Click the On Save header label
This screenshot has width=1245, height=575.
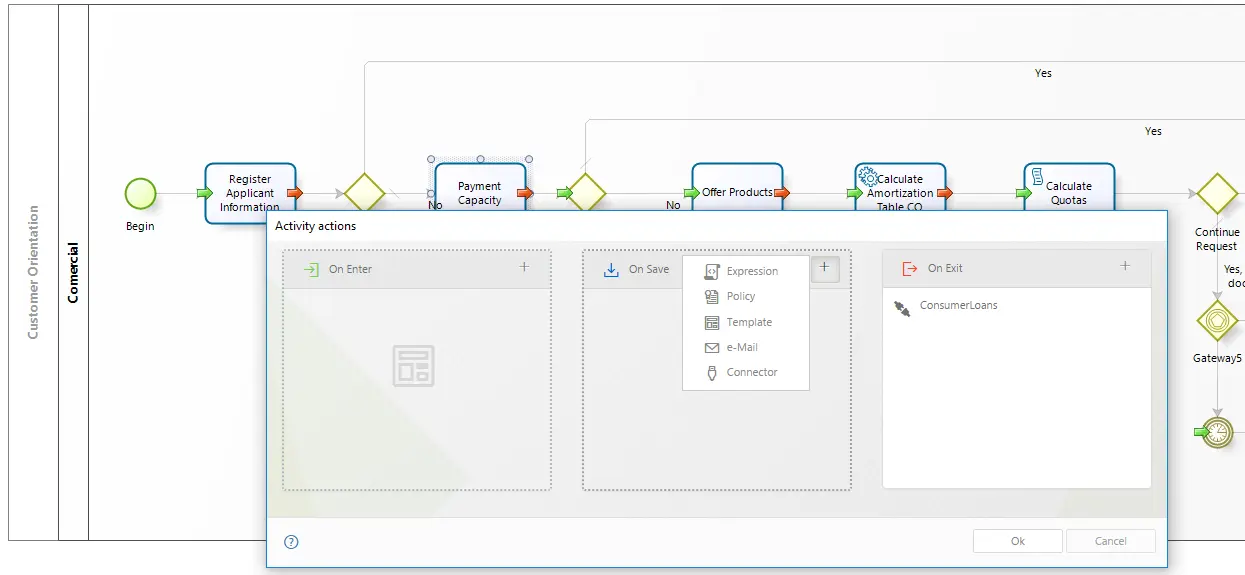649,269
